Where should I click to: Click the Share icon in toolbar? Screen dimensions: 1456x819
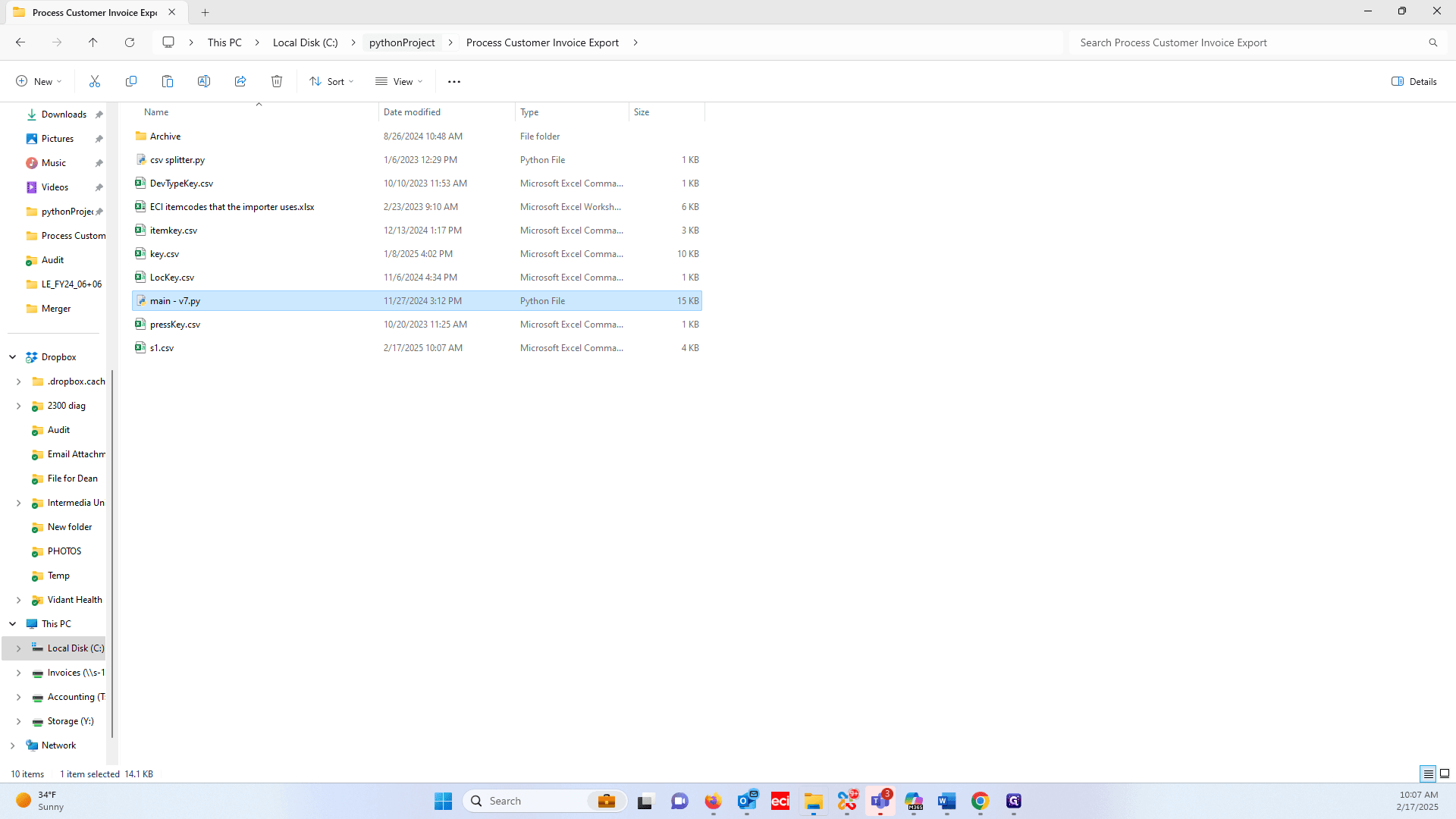(240, 81)
